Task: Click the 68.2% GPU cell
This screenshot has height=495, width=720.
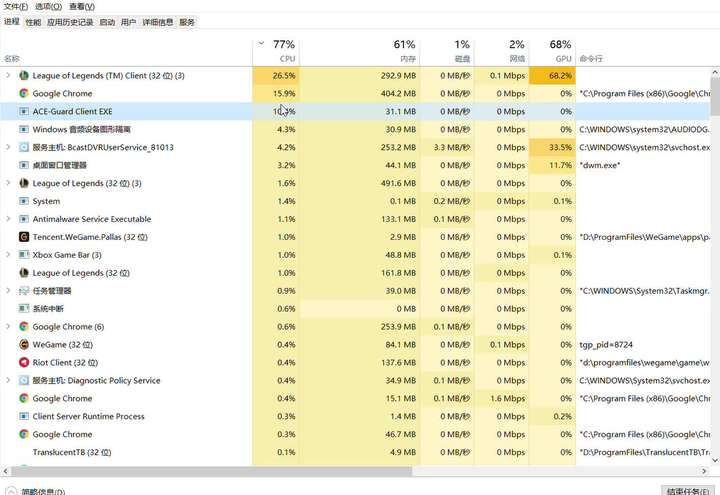Action: tap(552, 76)
